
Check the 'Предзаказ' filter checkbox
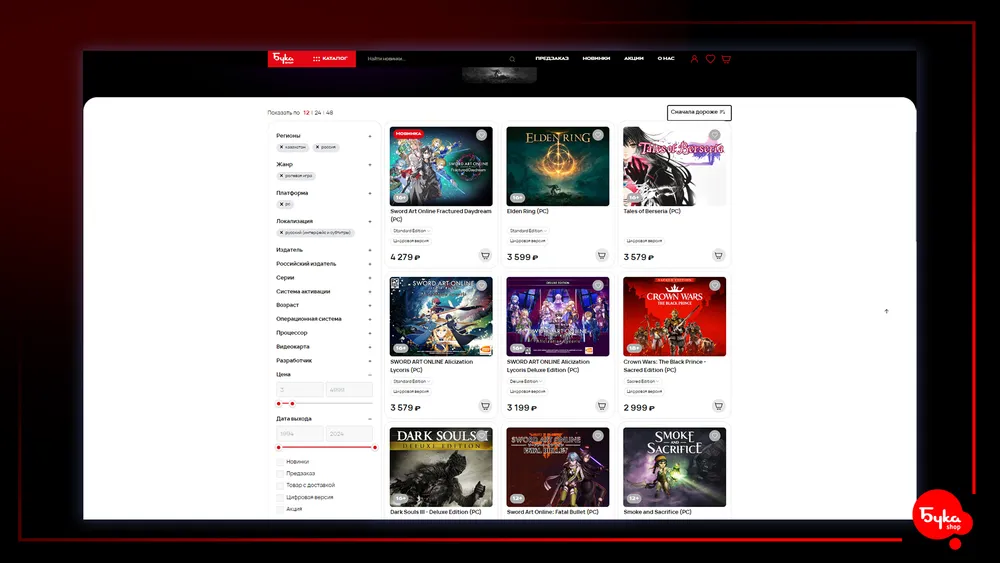[280, 473]
